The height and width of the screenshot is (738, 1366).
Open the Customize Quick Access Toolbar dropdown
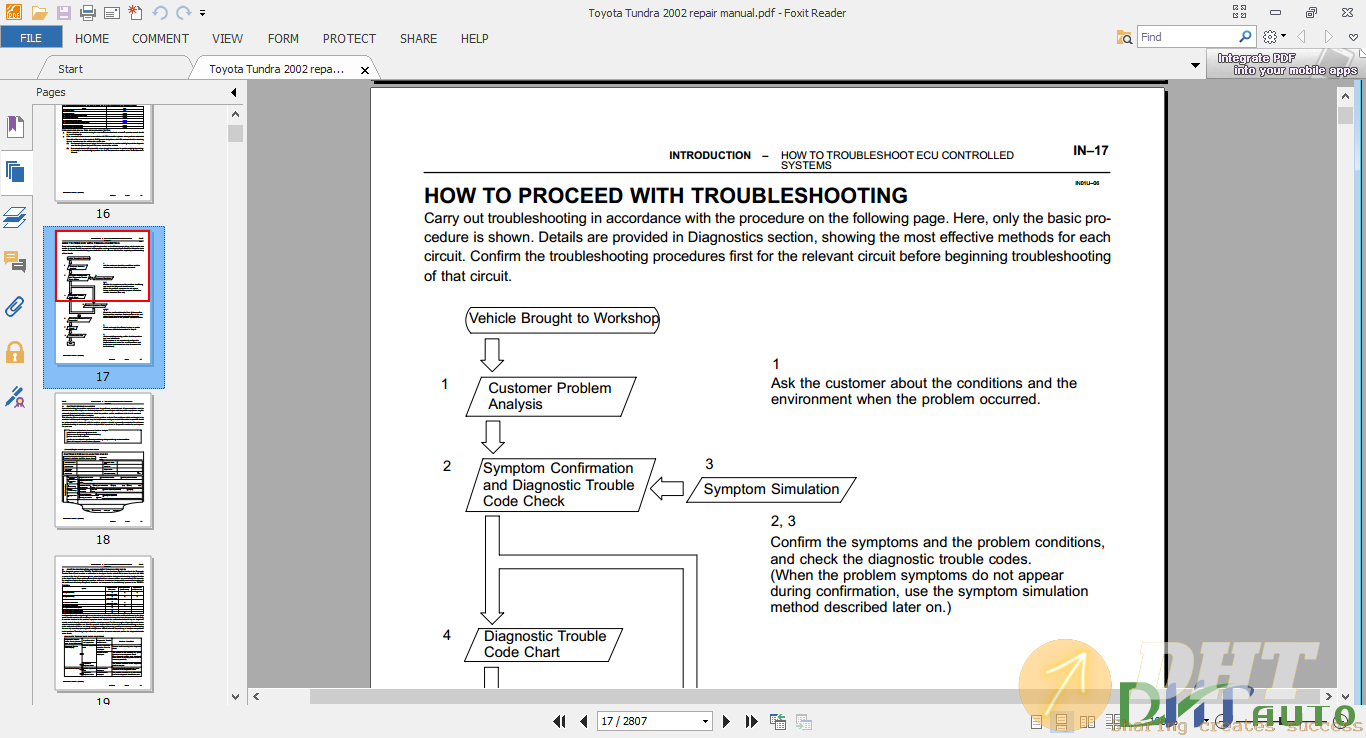coord(202,14)
